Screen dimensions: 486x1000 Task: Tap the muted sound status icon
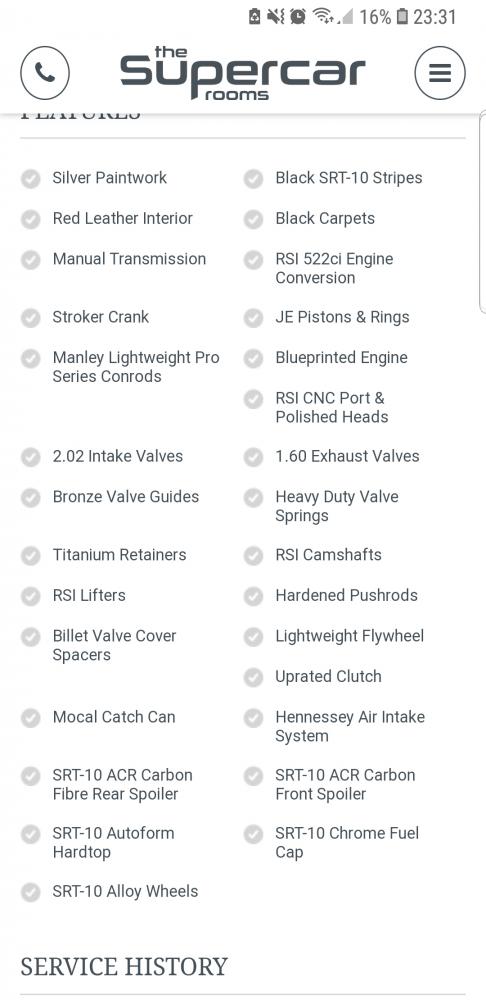pos(276,16)
